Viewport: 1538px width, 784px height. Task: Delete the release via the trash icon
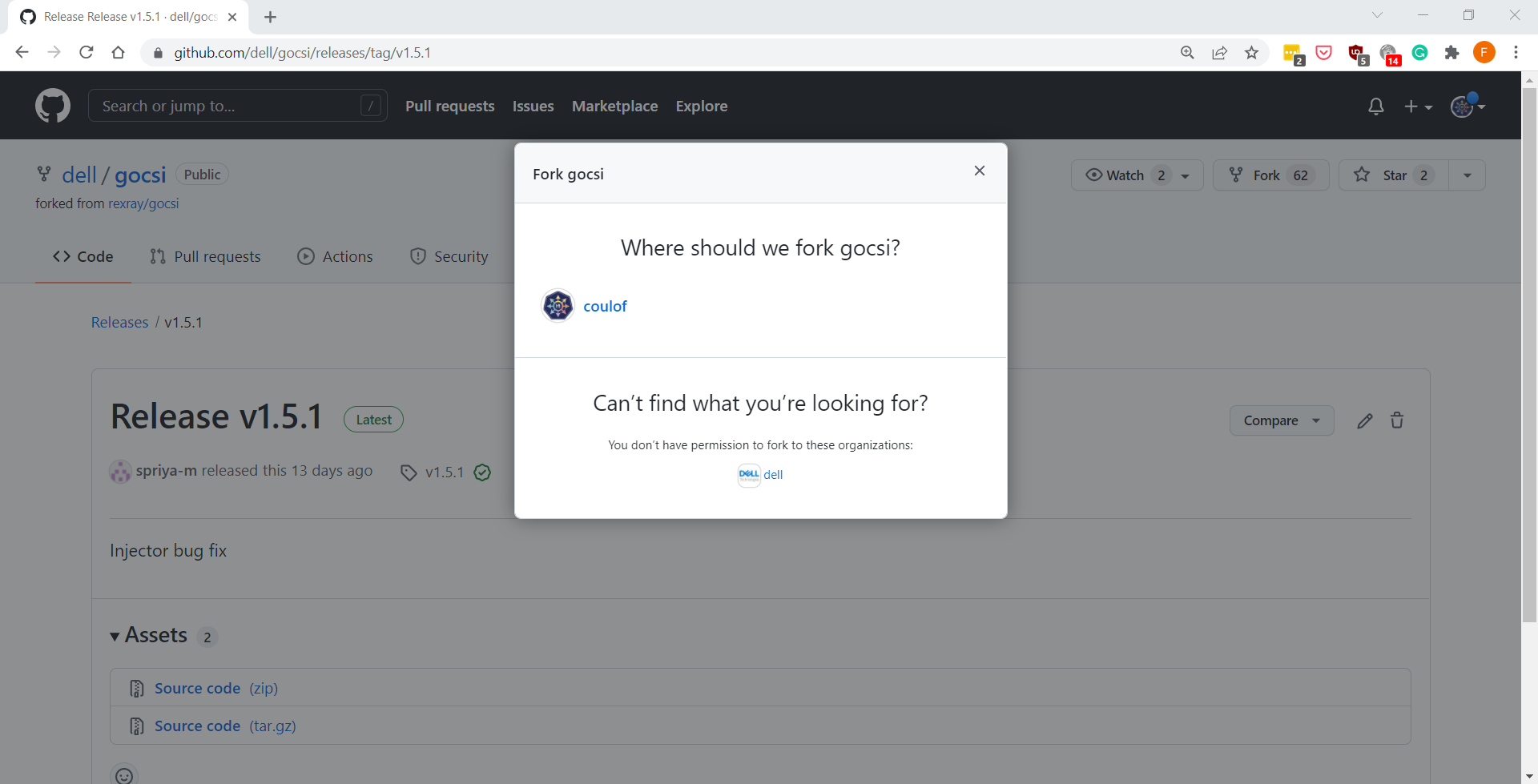point(1397,420)
